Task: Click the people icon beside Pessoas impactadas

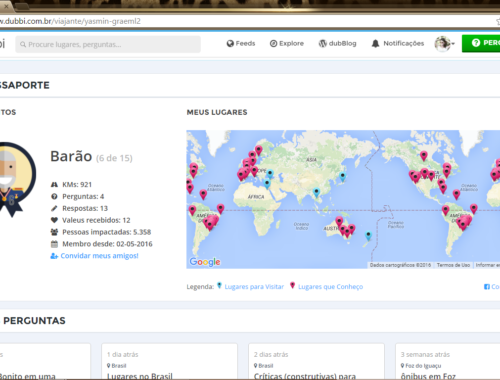Action: [x=54, y=232]
